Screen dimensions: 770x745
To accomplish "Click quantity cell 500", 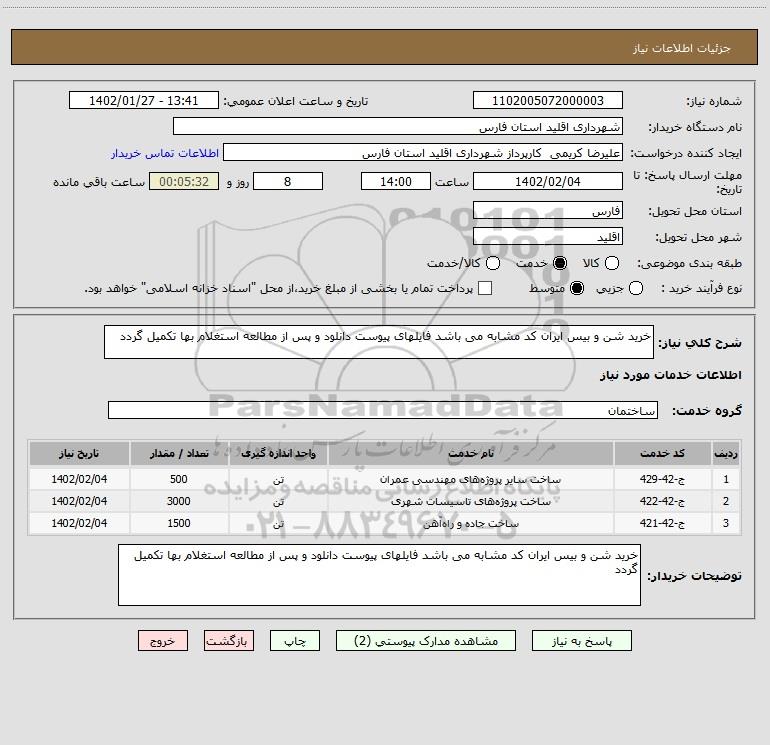I will tap(179, 479).
